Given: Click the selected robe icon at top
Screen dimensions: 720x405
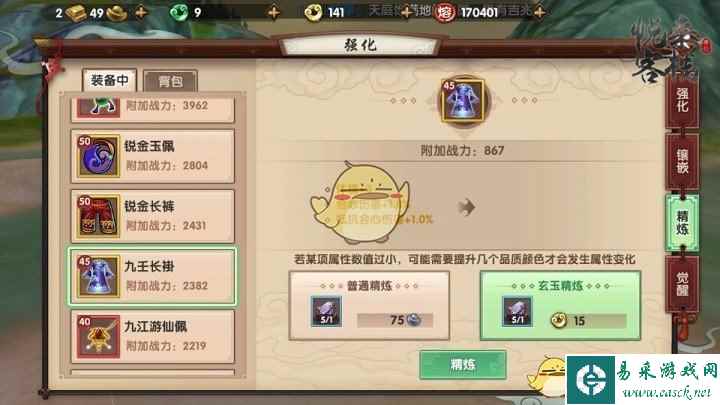Looking at the screenshot, I should pyautogui.click(x=462, y=101).
